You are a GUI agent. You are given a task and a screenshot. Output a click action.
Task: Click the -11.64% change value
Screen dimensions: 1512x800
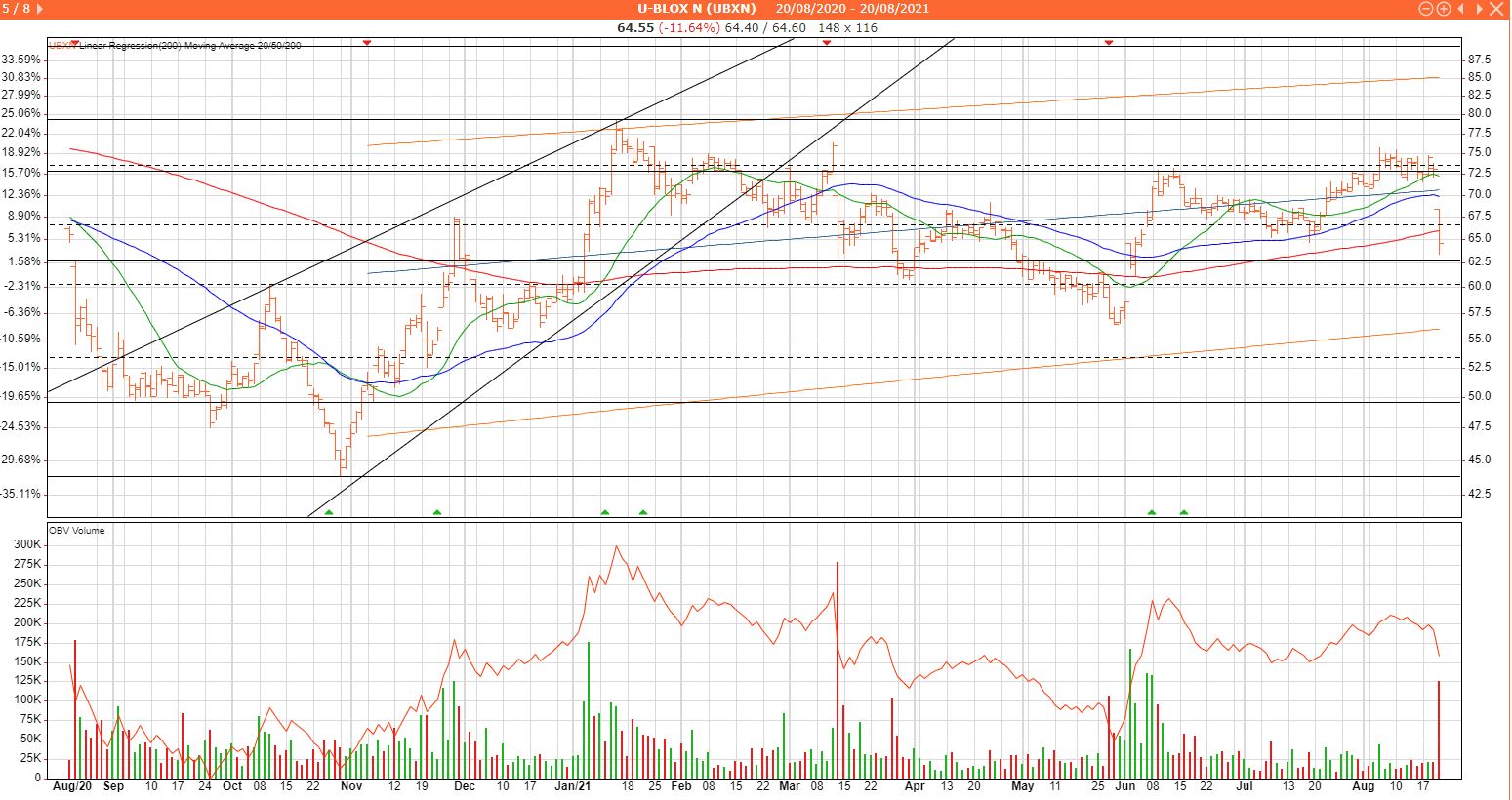coord(688,27)
